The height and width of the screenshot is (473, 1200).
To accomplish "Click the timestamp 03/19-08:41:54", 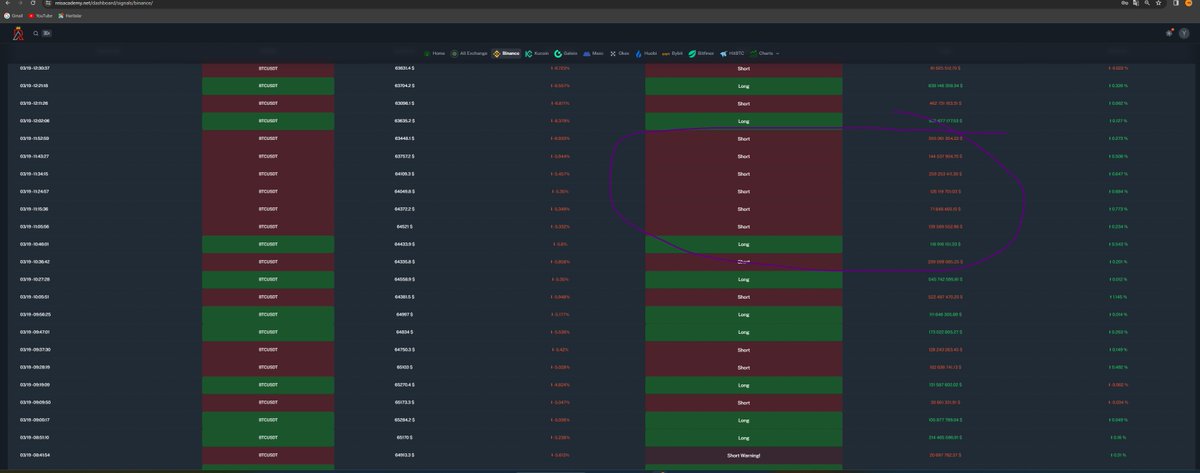I will [x=35, y=454].
